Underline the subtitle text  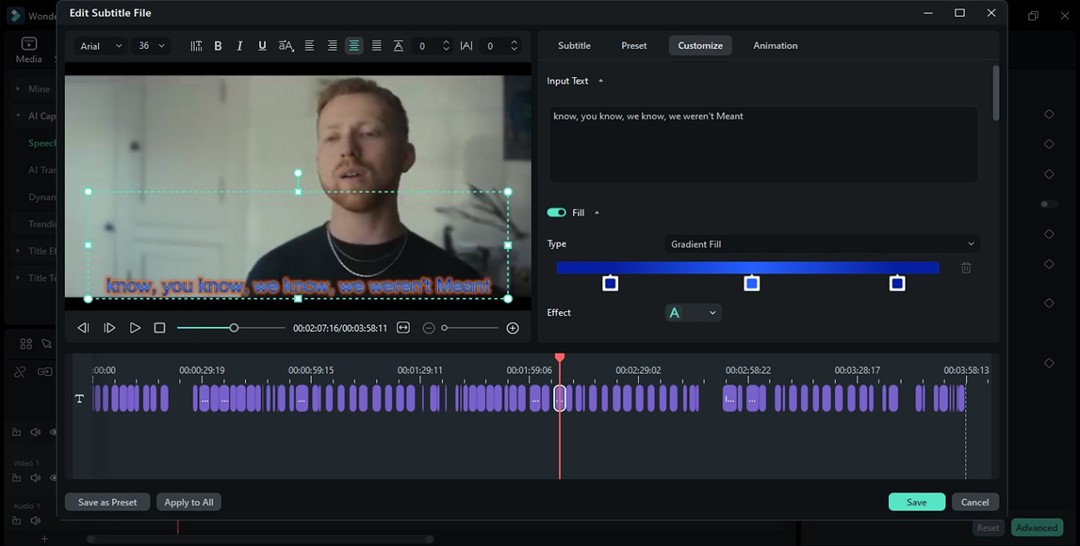point(262,46)
